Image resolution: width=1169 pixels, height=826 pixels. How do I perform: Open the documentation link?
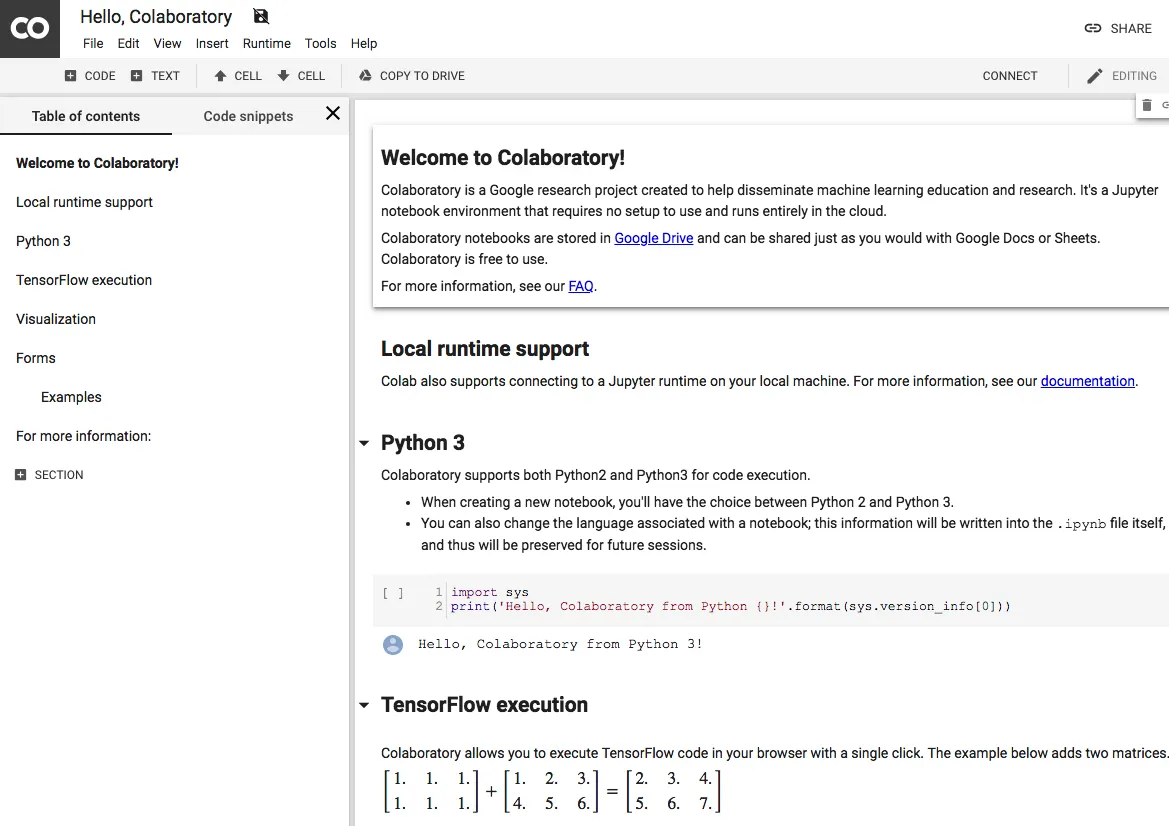point(1088,381)
